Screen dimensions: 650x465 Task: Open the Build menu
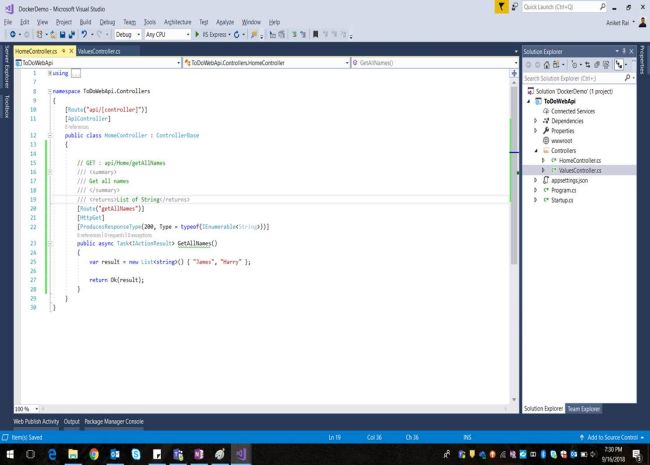pos(85,22)
